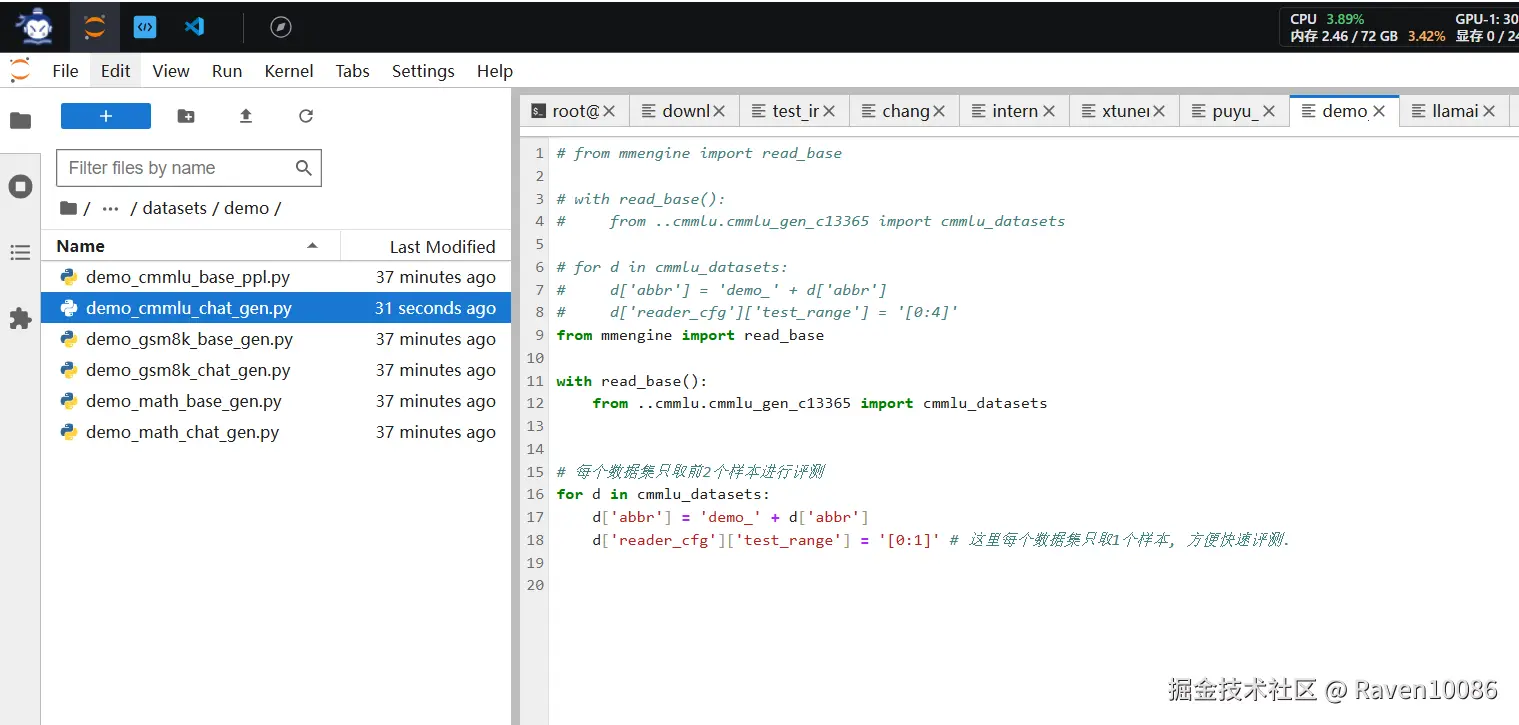This screenshot has width=1519, height=725.
Task: Open the Tabs menu
Action: click(x=352, y=71)
